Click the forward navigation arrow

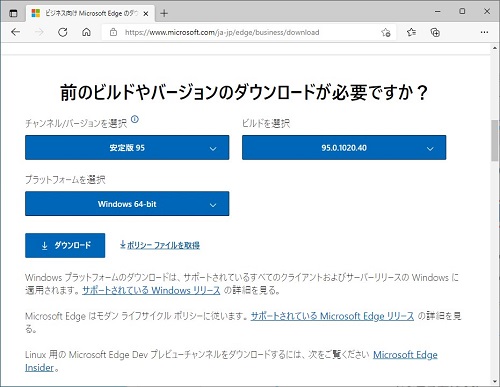pos(39,32)
